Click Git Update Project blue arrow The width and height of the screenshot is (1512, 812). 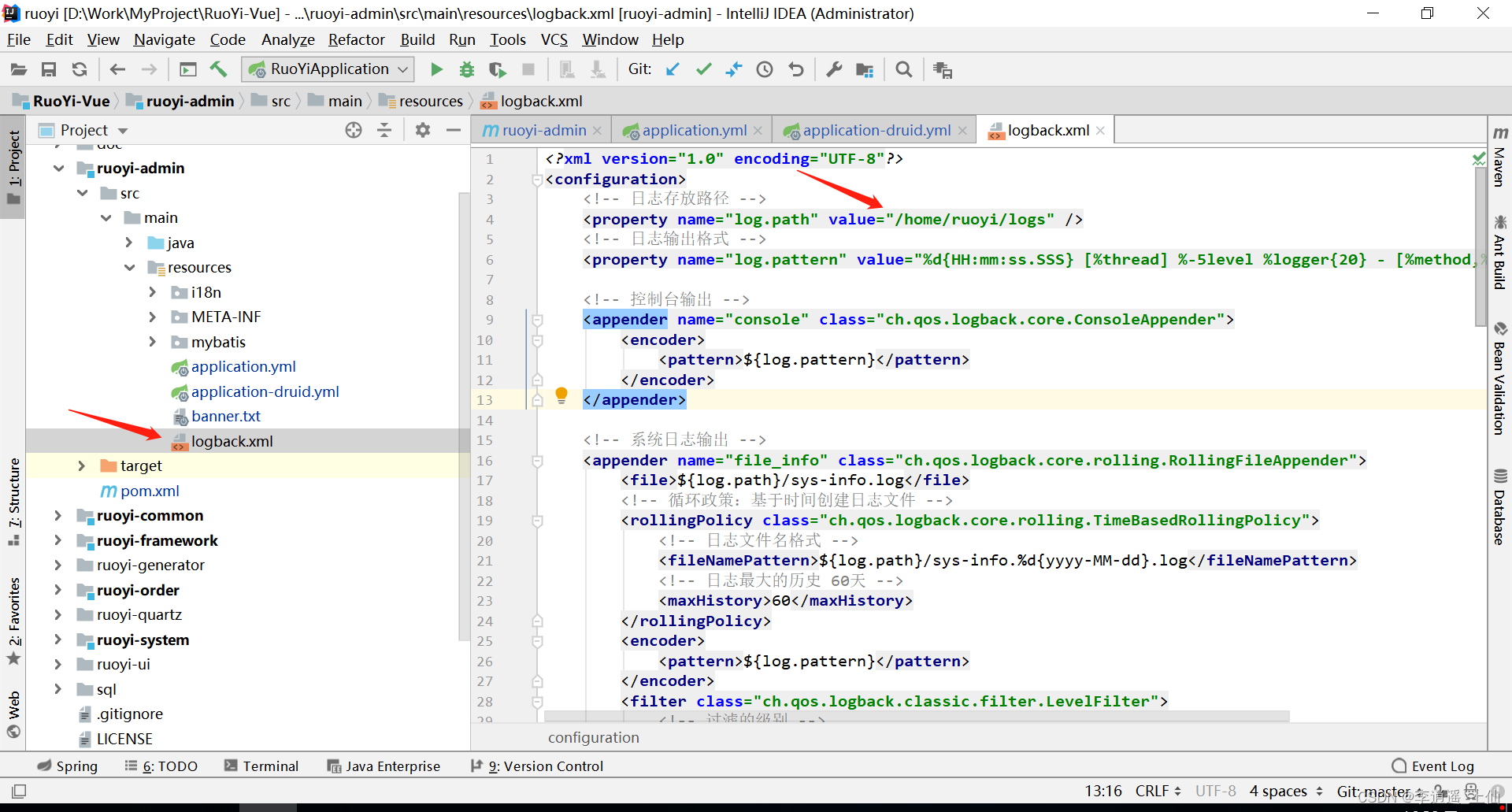(x=673, y=69)
